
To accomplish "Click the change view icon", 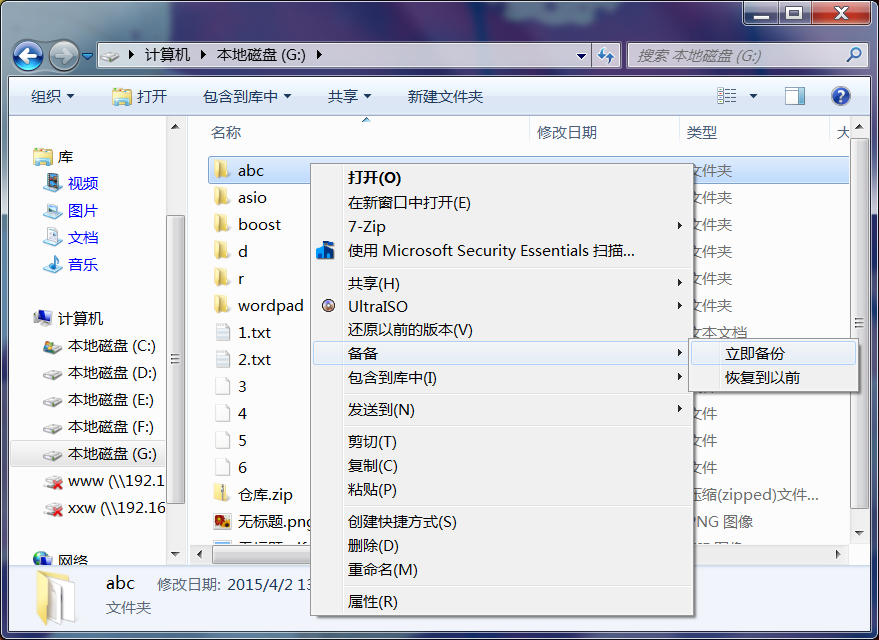I will [x=727, y=96].
